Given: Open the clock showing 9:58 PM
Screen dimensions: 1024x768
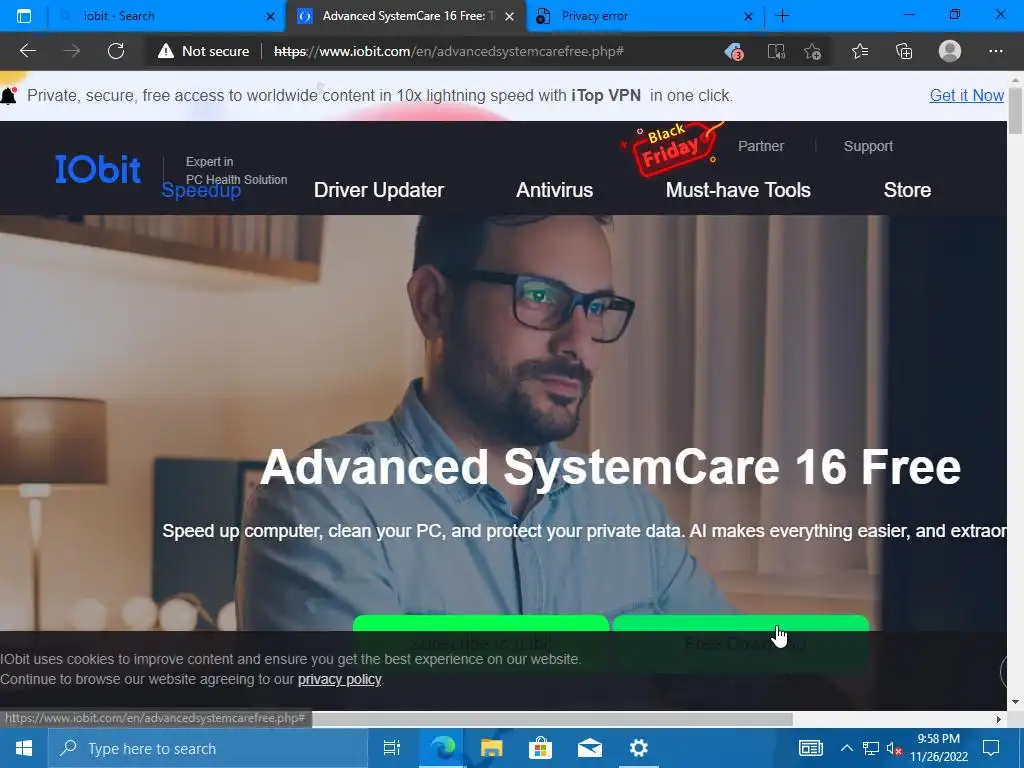Looking at the screenshot, I should pos(938,748).
